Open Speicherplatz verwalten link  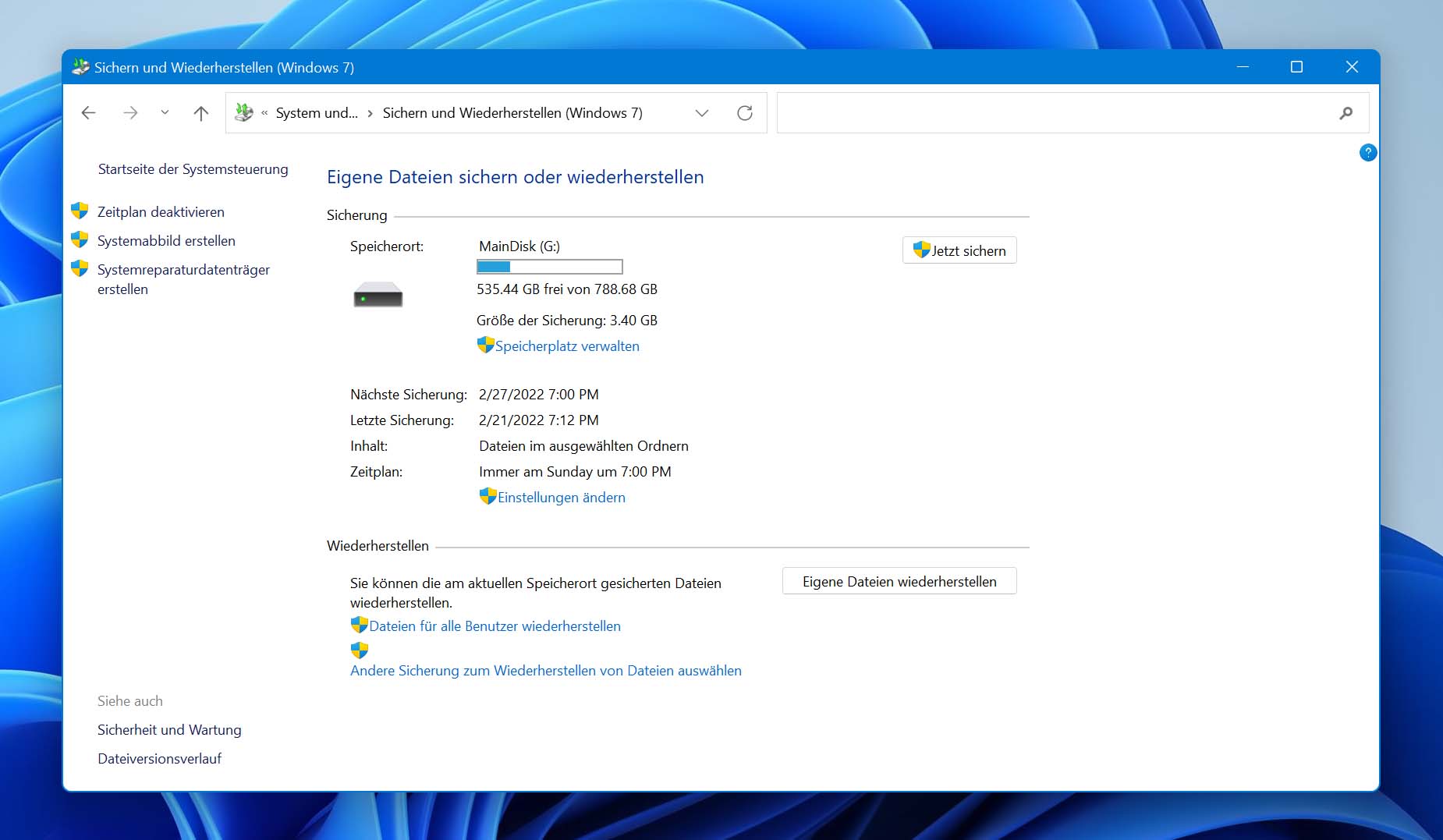click(567, 346)
